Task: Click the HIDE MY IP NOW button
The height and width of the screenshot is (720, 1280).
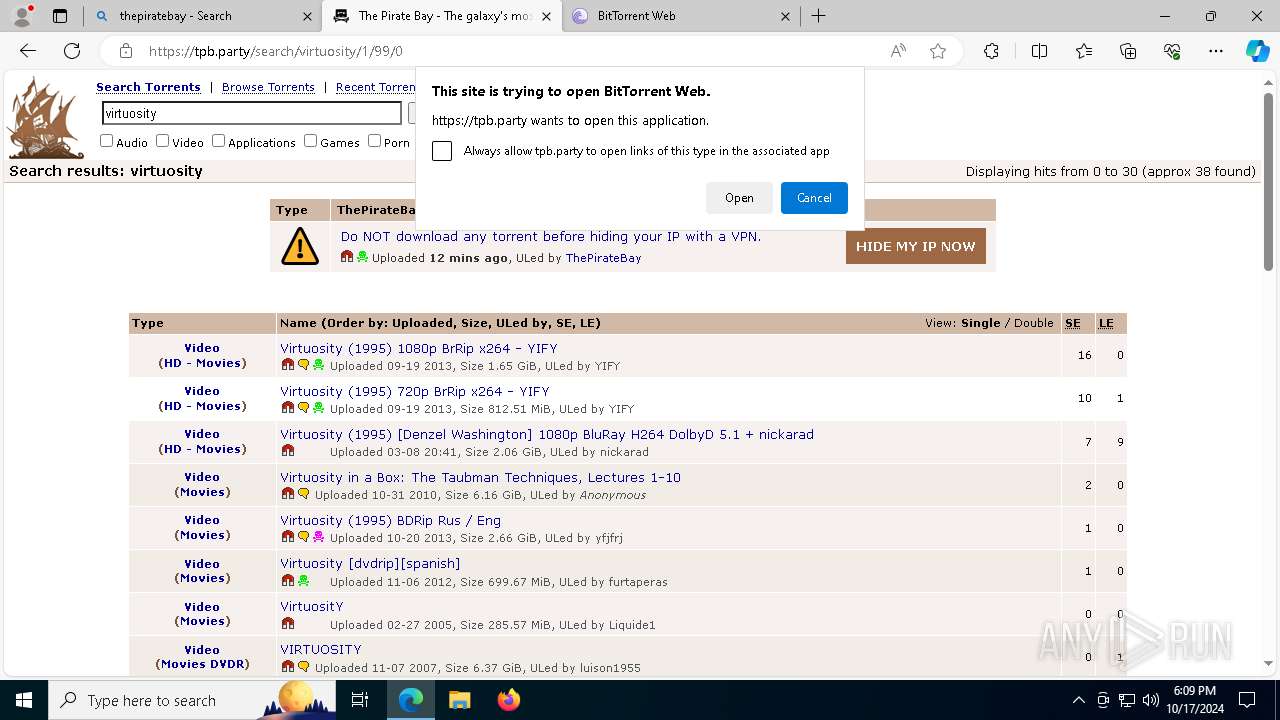Action: 915,246
